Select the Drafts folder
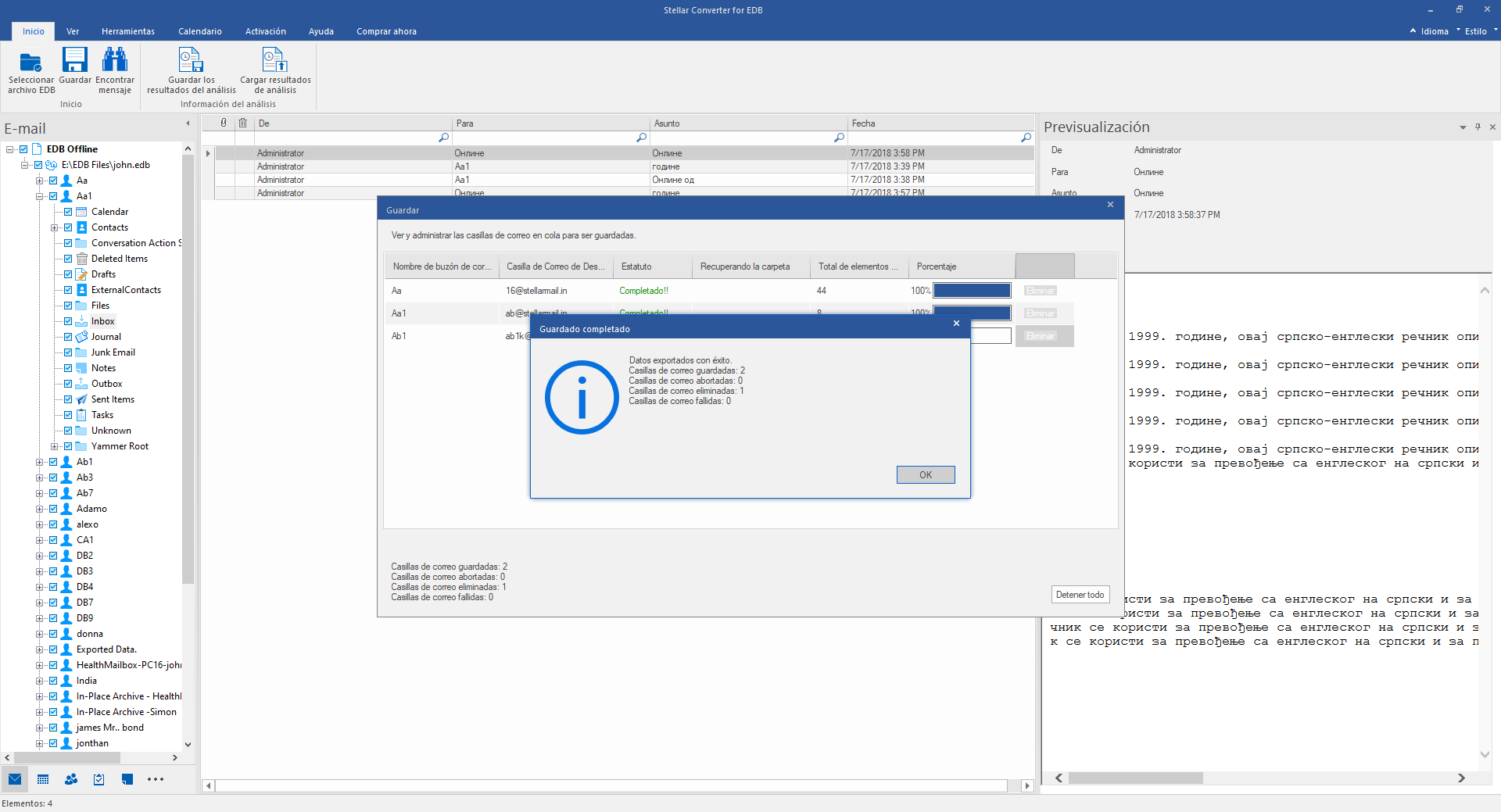 103,274
